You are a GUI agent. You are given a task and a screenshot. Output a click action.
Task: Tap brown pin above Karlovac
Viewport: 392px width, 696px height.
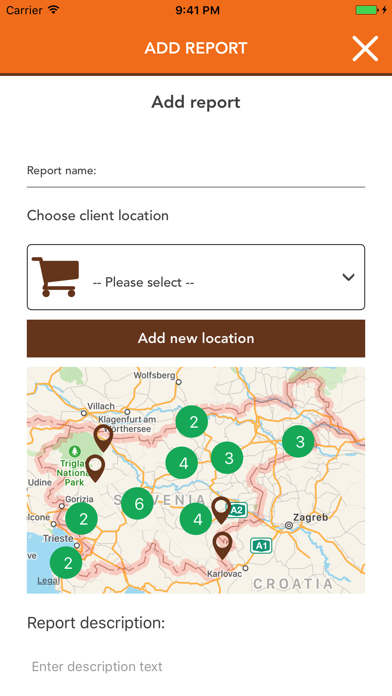tap(222, 546)
